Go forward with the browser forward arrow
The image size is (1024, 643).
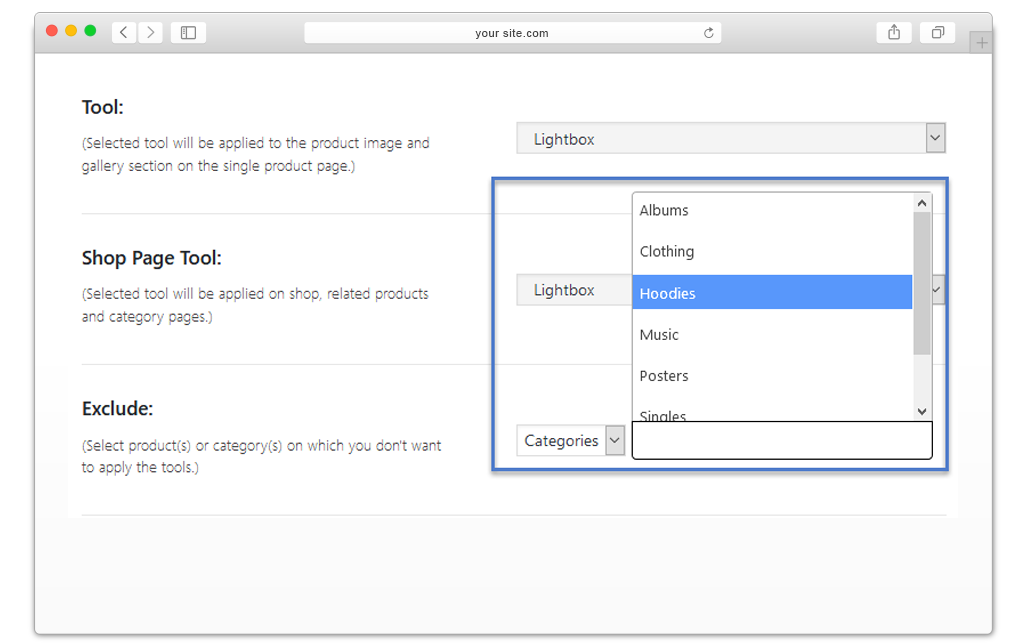pos(150,32)
